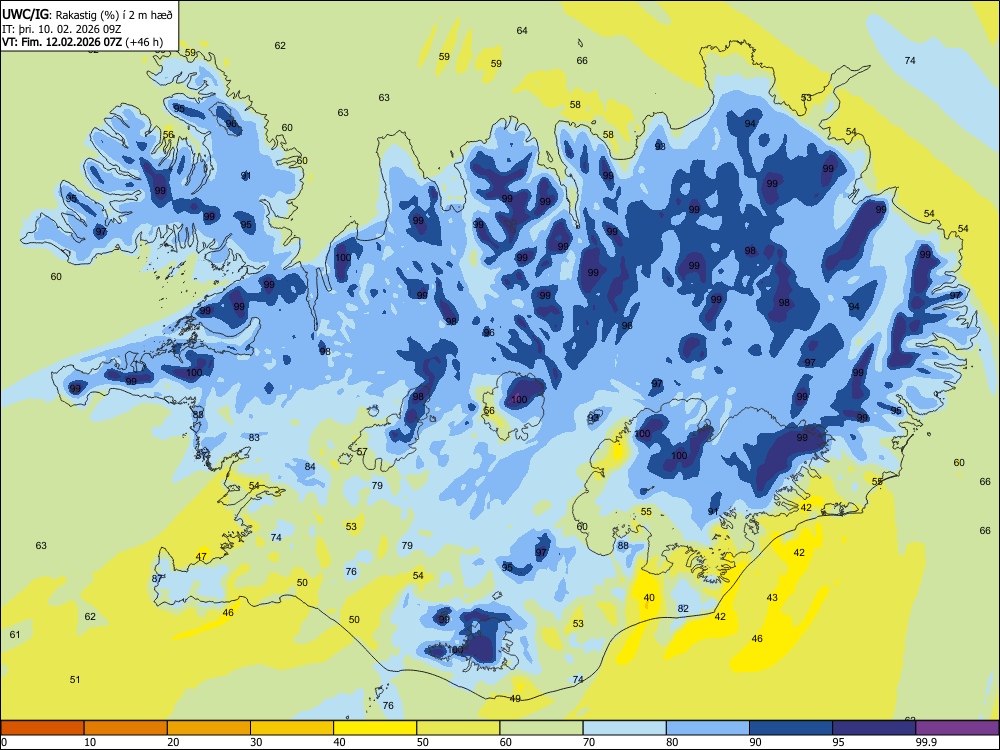1000x750 pixels.
Task: Select the humidity value '83' in west Iceland
Action: pyautogui.click(x=254, y=438)
